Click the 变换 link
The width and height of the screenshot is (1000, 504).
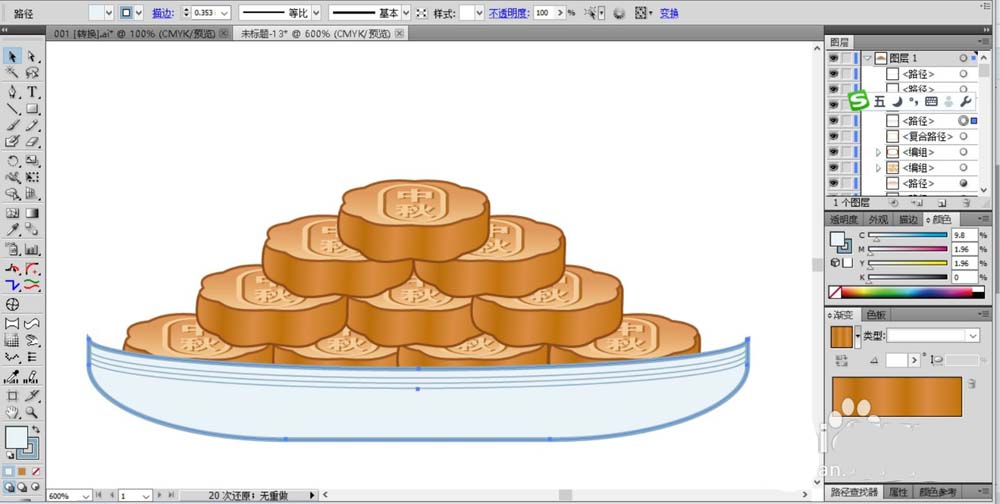[669, 13]
